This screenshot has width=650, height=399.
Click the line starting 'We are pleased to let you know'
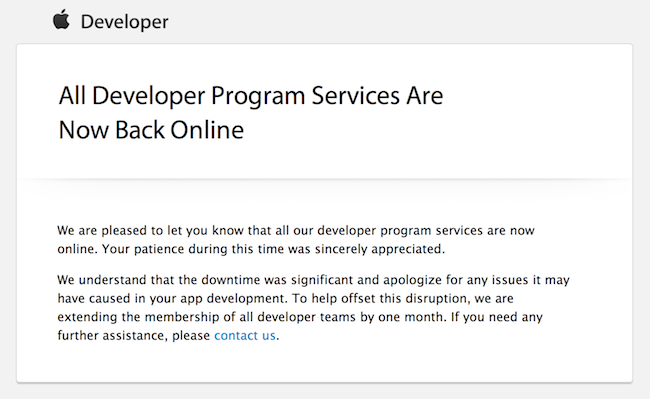(296, 230)
